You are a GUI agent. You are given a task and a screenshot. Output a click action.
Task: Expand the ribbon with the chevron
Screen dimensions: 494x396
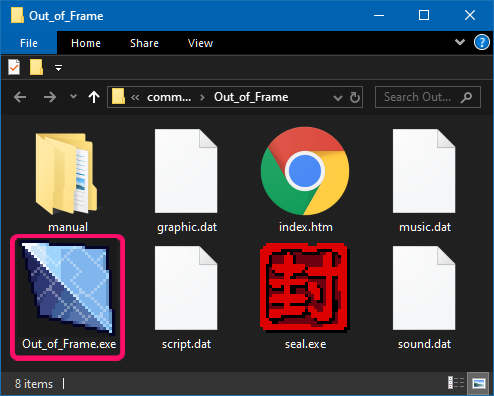pyautogui.click(x=460, y=42)
